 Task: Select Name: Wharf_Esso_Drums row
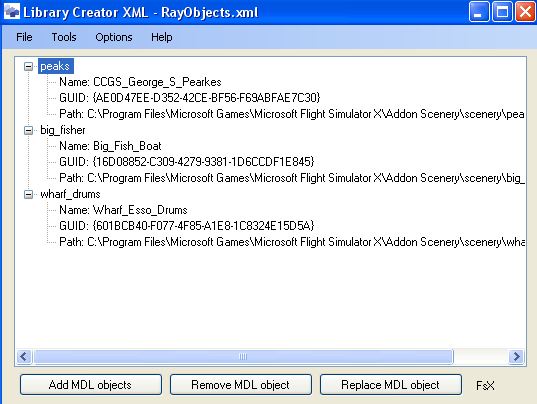123,210
